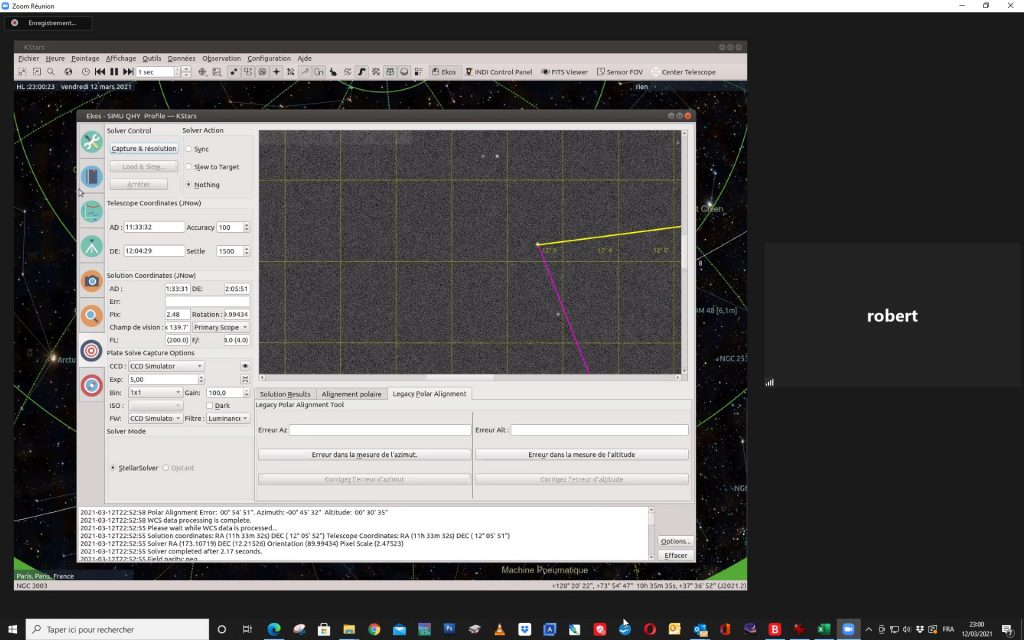Image resolution: width=1024 pixels, height=640 pixels.
Task: Enable the Dark checkbox
Action: (209, 406)
